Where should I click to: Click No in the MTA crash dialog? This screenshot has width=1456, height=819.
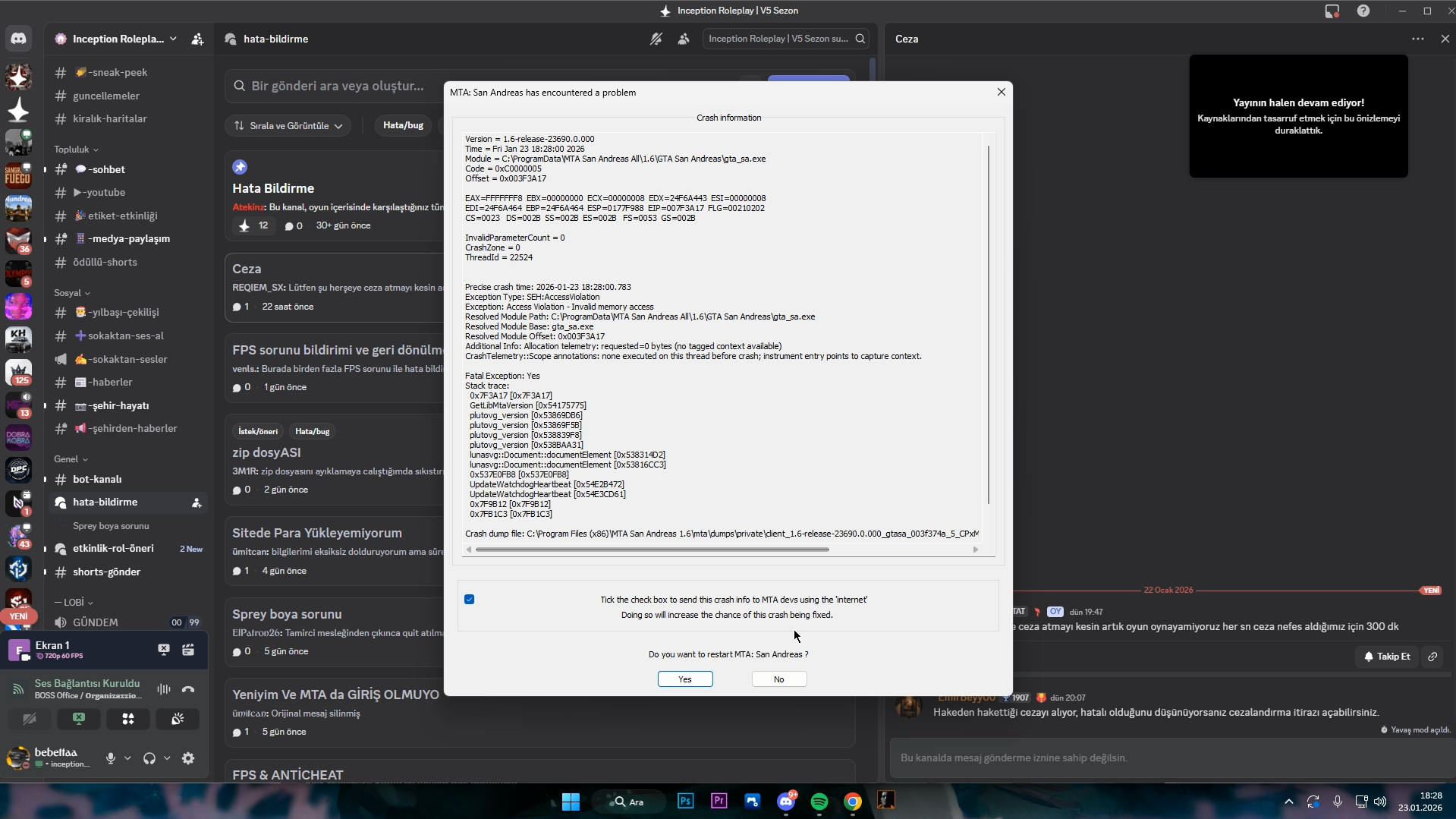tap(779, 679)
